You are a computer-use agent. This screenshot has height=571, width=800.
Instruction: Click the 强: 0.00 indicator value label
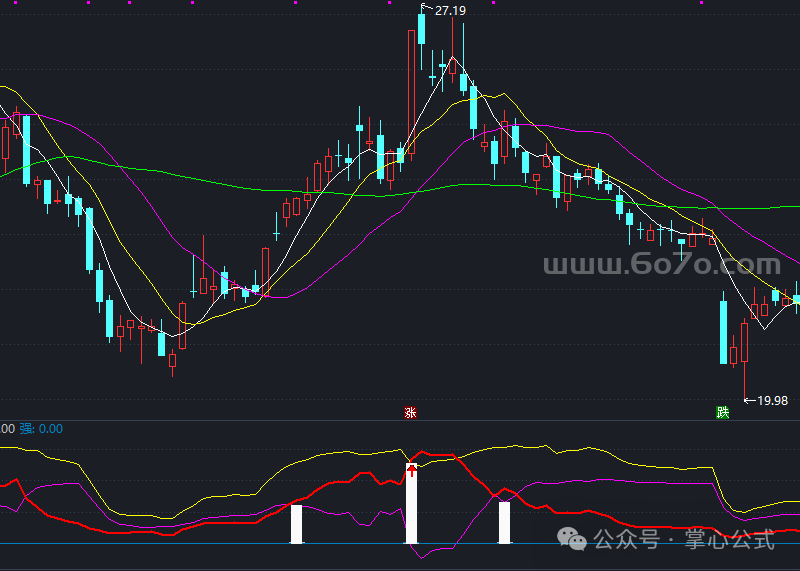point(41,428)
